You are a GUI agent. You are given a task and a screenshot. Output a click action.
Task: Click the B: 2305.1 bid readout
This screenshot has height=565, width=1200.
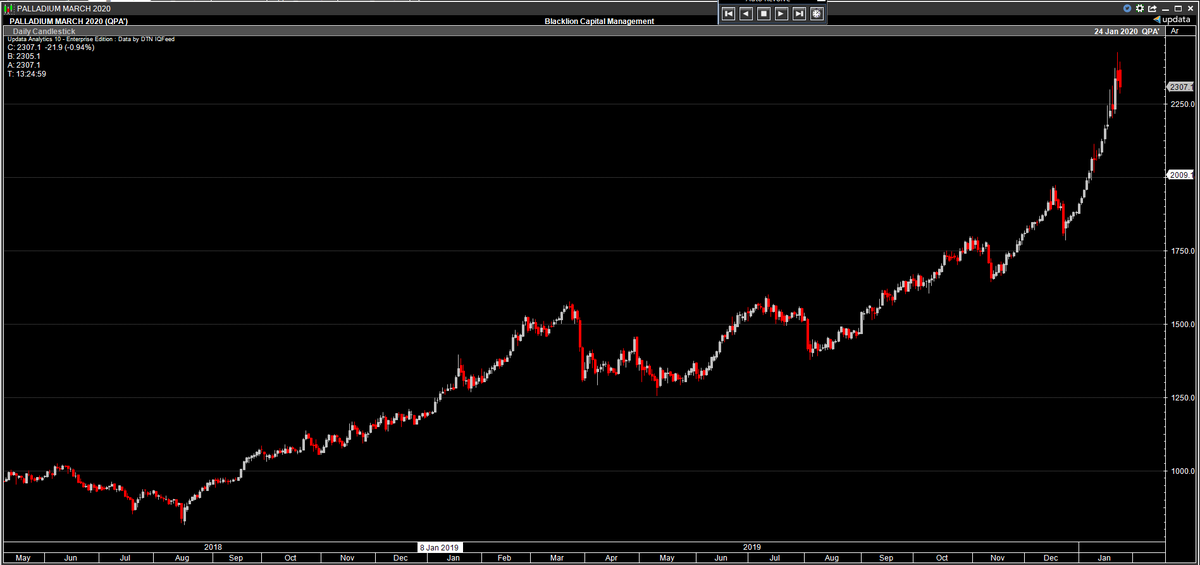tap(24, 56)
